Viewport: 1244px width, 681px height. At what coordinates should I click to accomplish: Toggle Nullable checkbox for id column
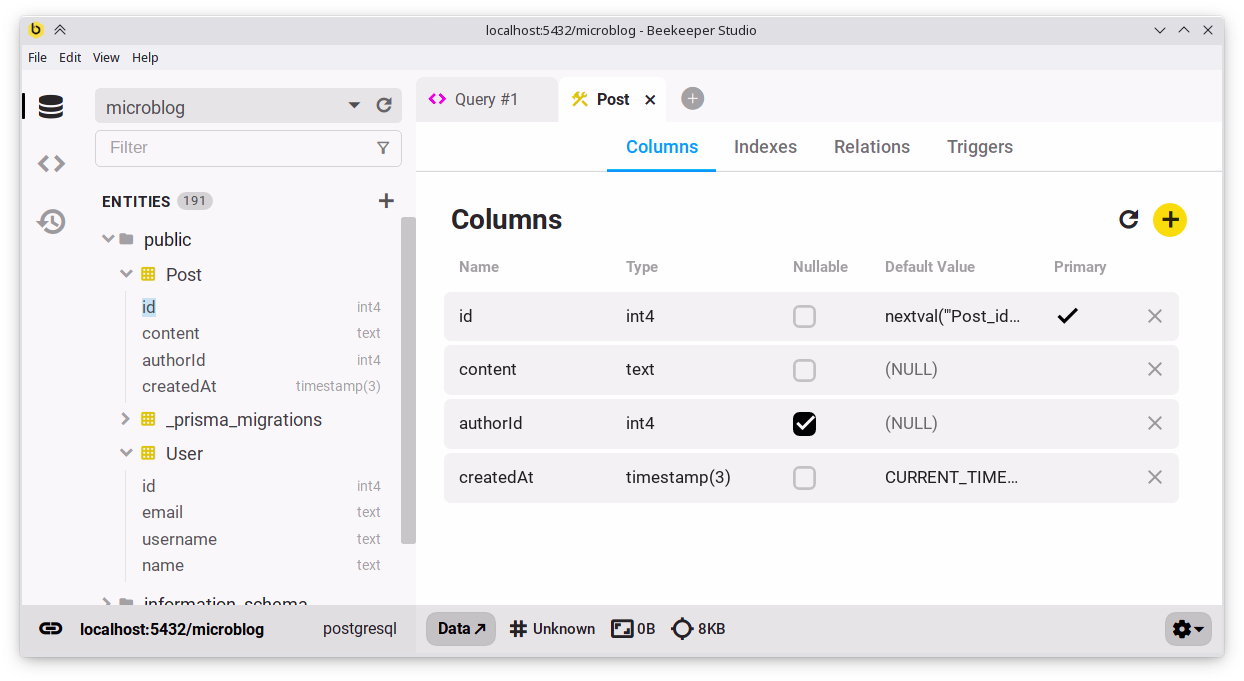click(804, 317)
